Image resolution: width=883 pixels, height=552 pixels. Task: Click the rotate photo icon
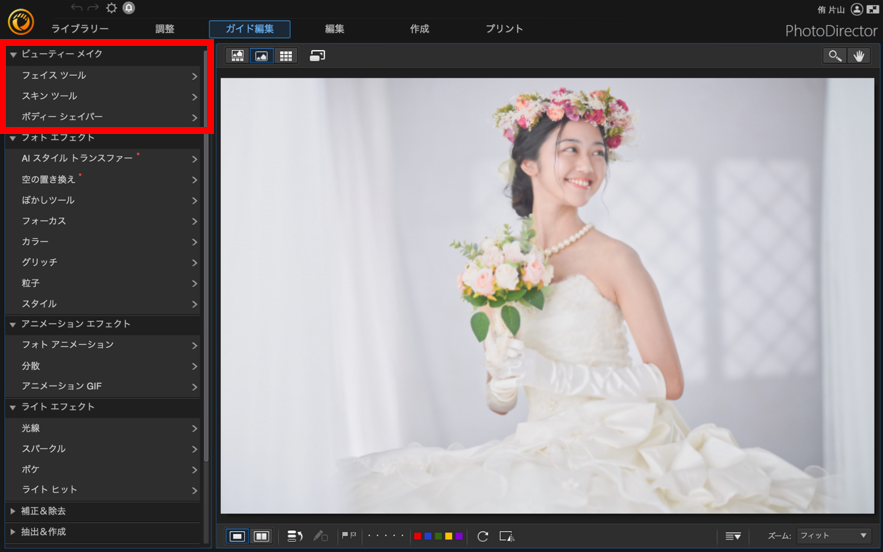point(483,536)
